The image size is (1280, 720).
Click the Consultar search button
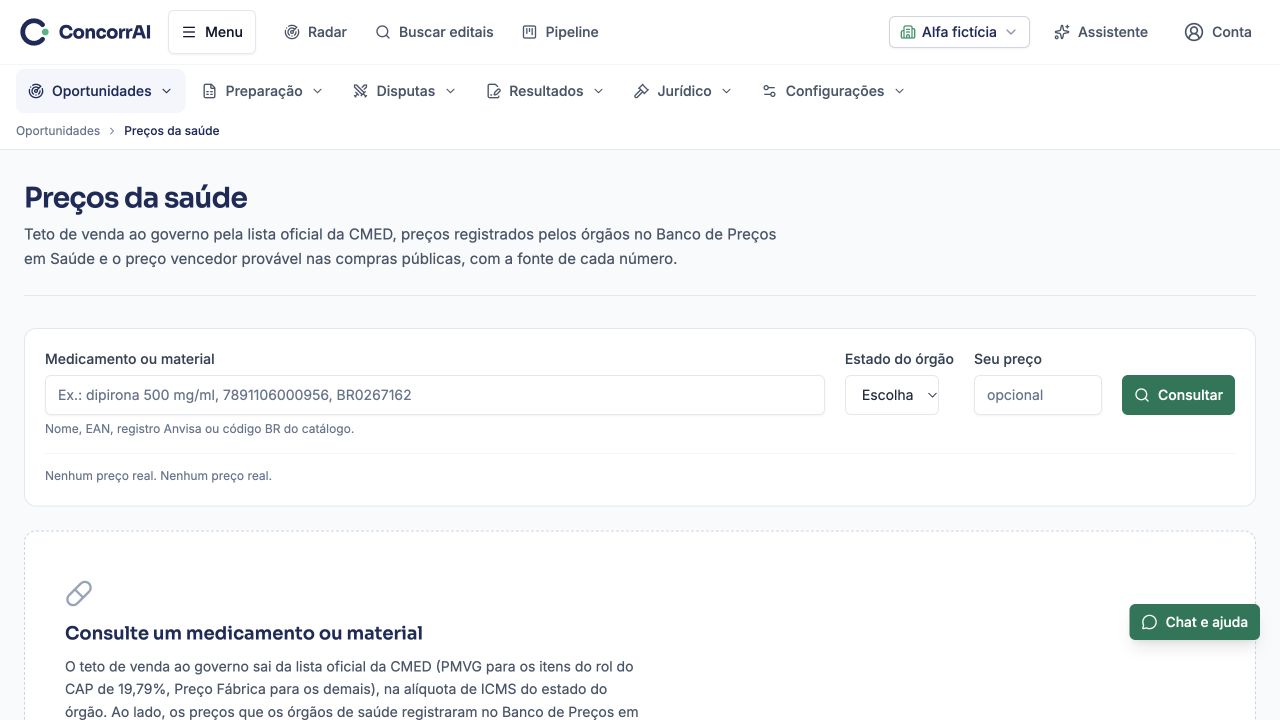click(x=1178, y=395)
